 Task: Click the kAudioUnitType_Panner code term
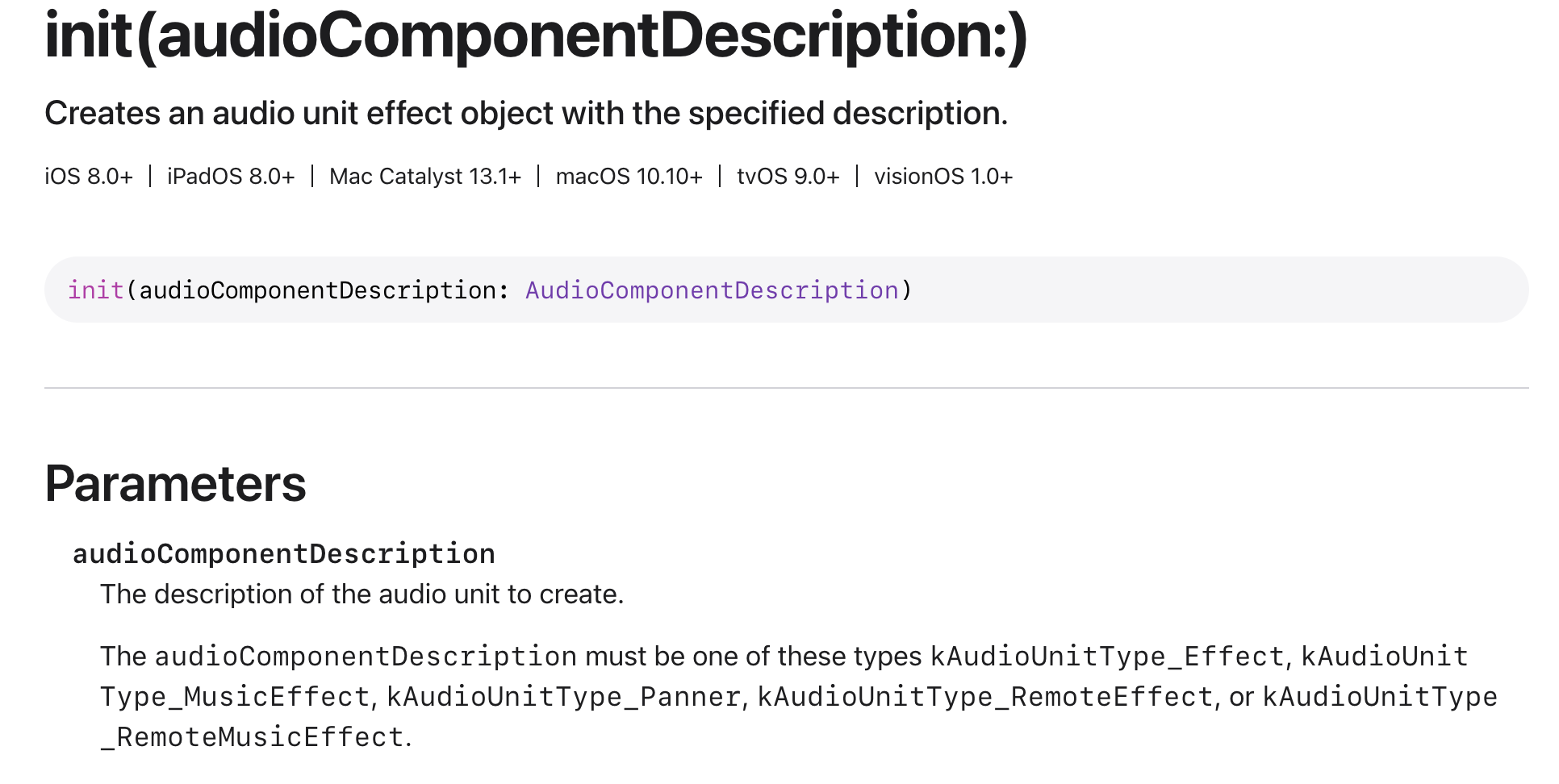[x=563, y=697]
